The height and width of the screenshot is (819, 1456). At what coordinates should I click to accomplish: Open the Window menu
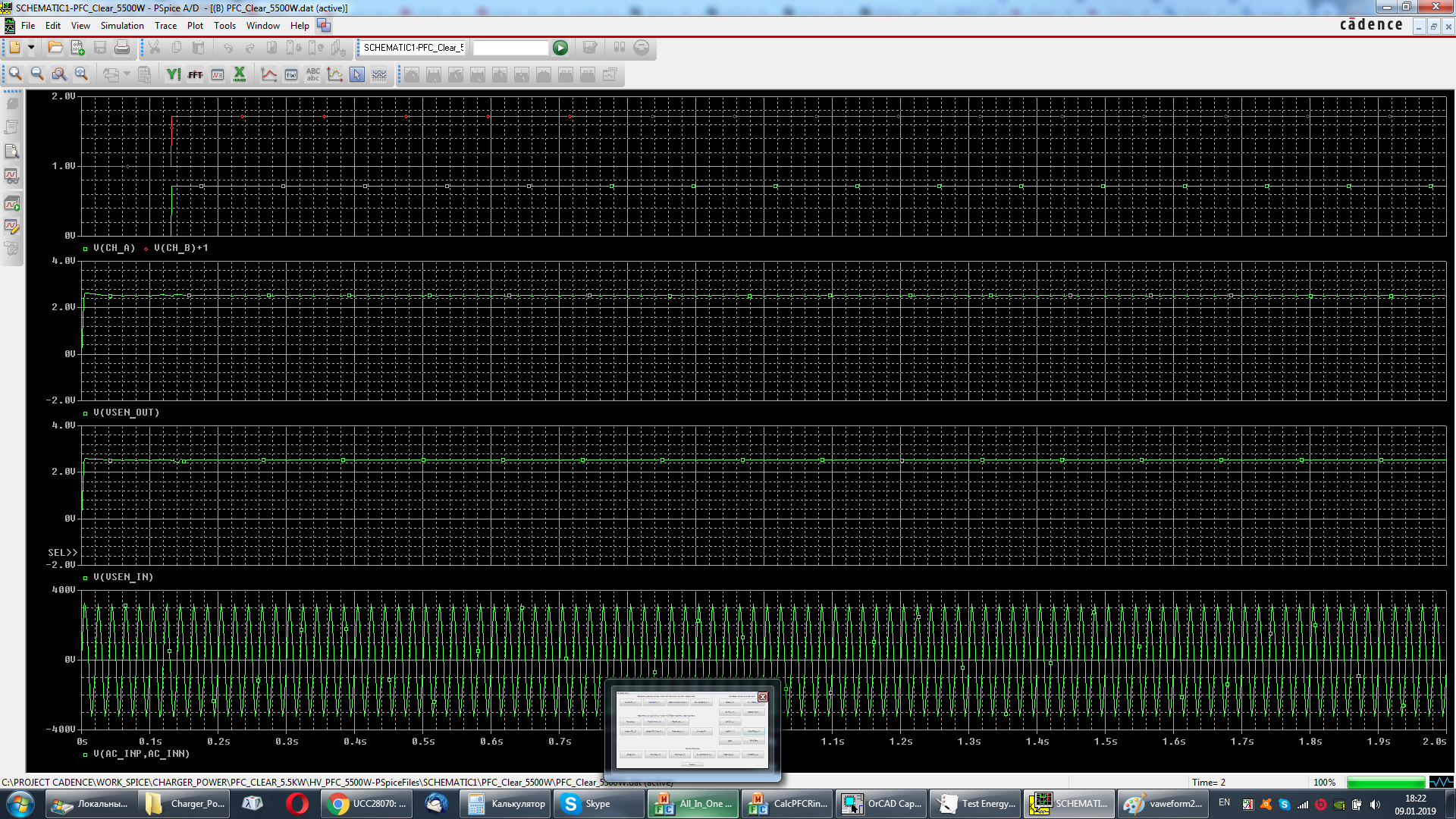click(263, 25)
